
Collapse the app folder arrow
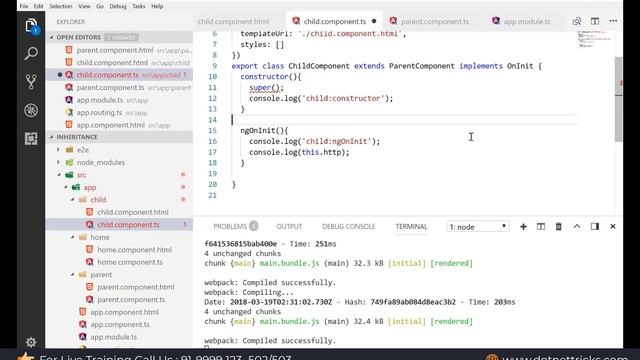[66, 187]
